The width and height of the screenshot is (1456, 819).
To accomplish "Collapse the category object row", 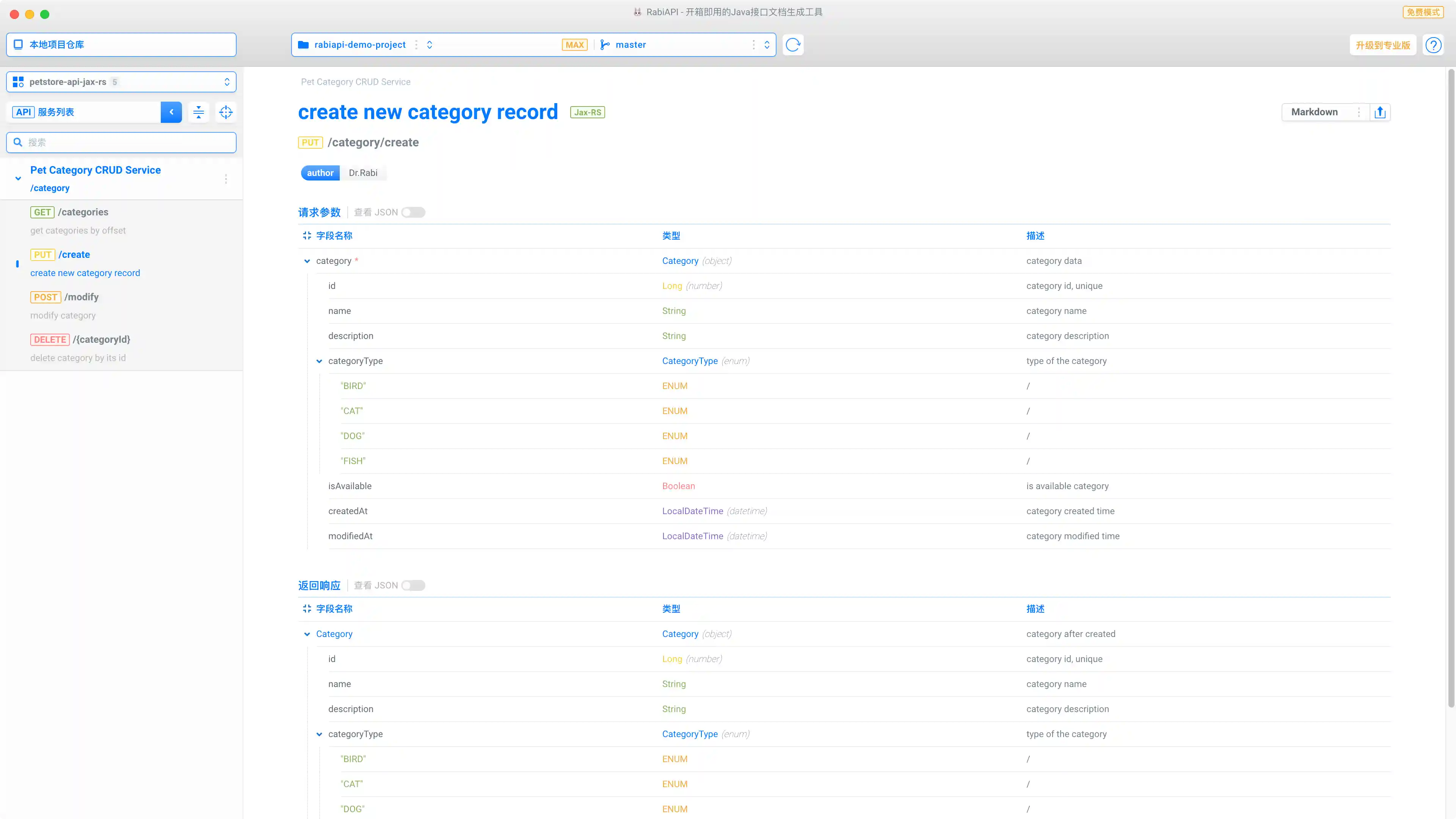I will (307, 261).
